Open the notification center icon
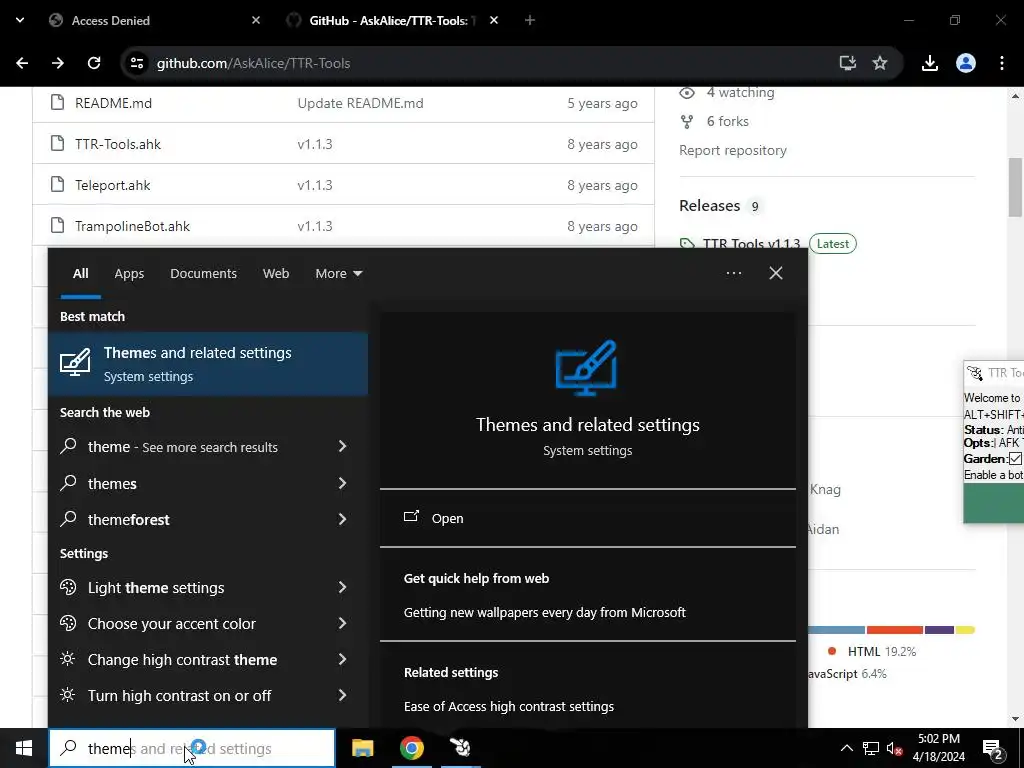The width and height of the screenshot is (1024, 768). (x=993, y=749)
